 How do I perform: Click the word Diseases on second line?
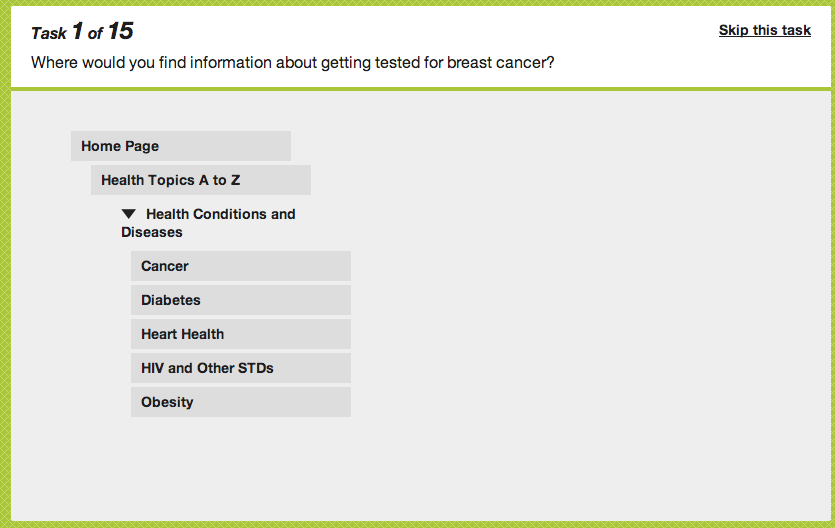pos(152,232)
